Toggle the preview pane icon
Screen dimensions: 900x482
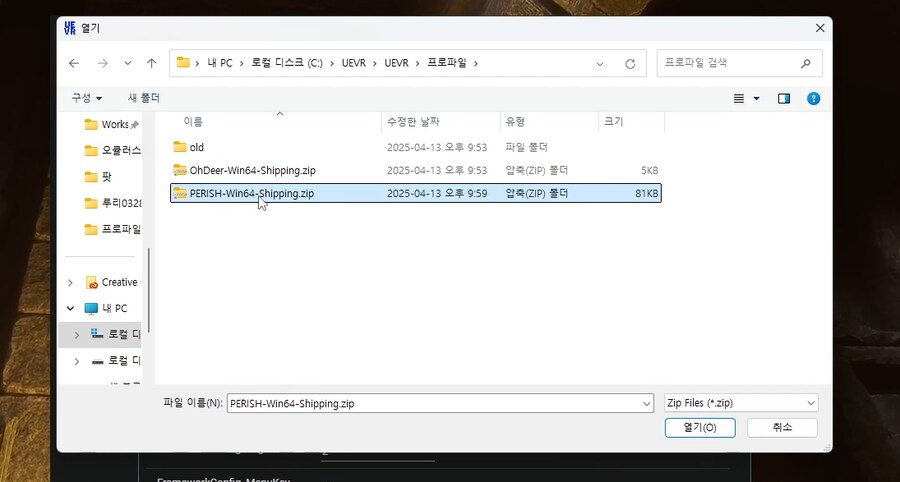[784, 99]
